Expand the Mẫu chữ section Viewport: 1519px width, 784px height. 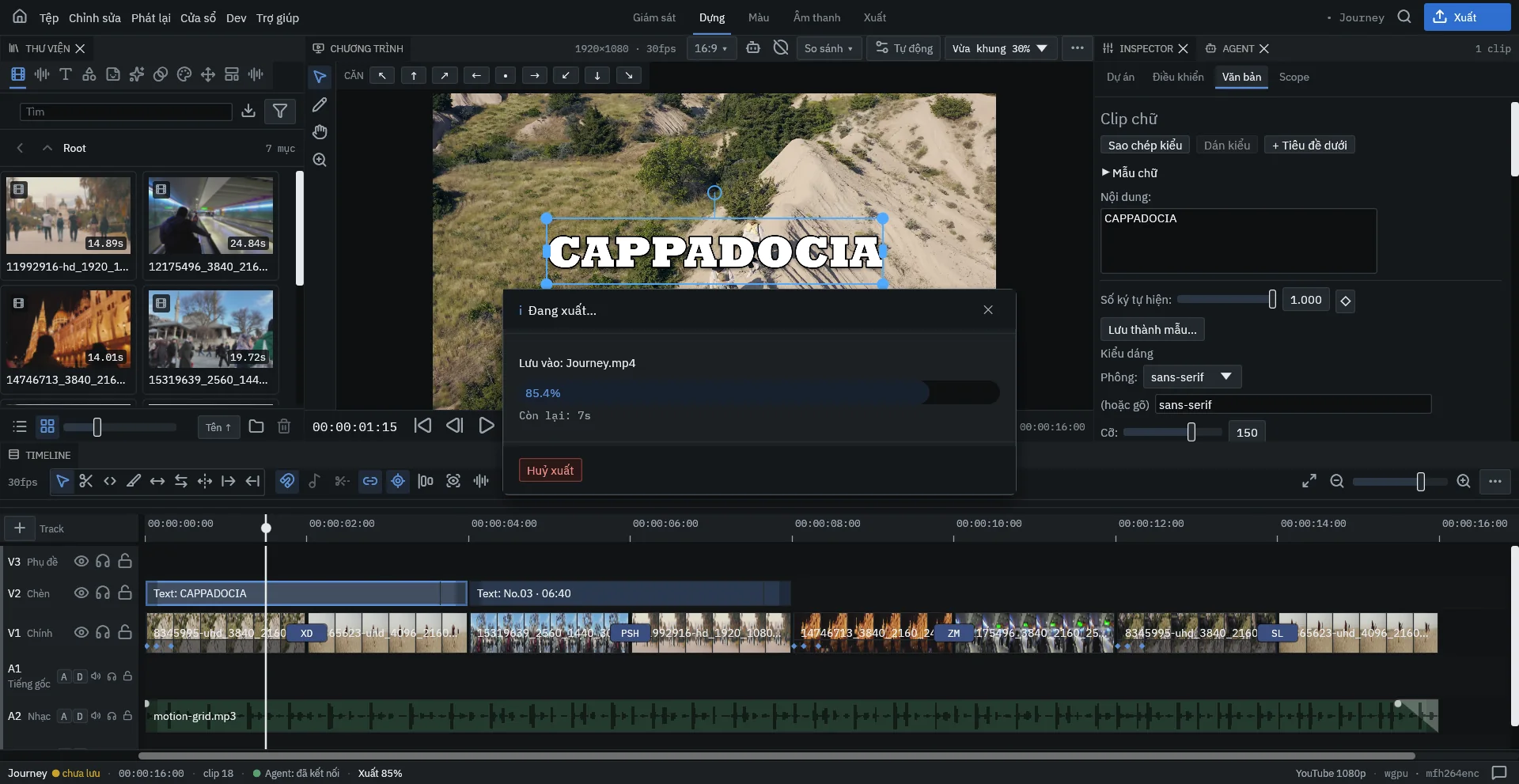1129,172
